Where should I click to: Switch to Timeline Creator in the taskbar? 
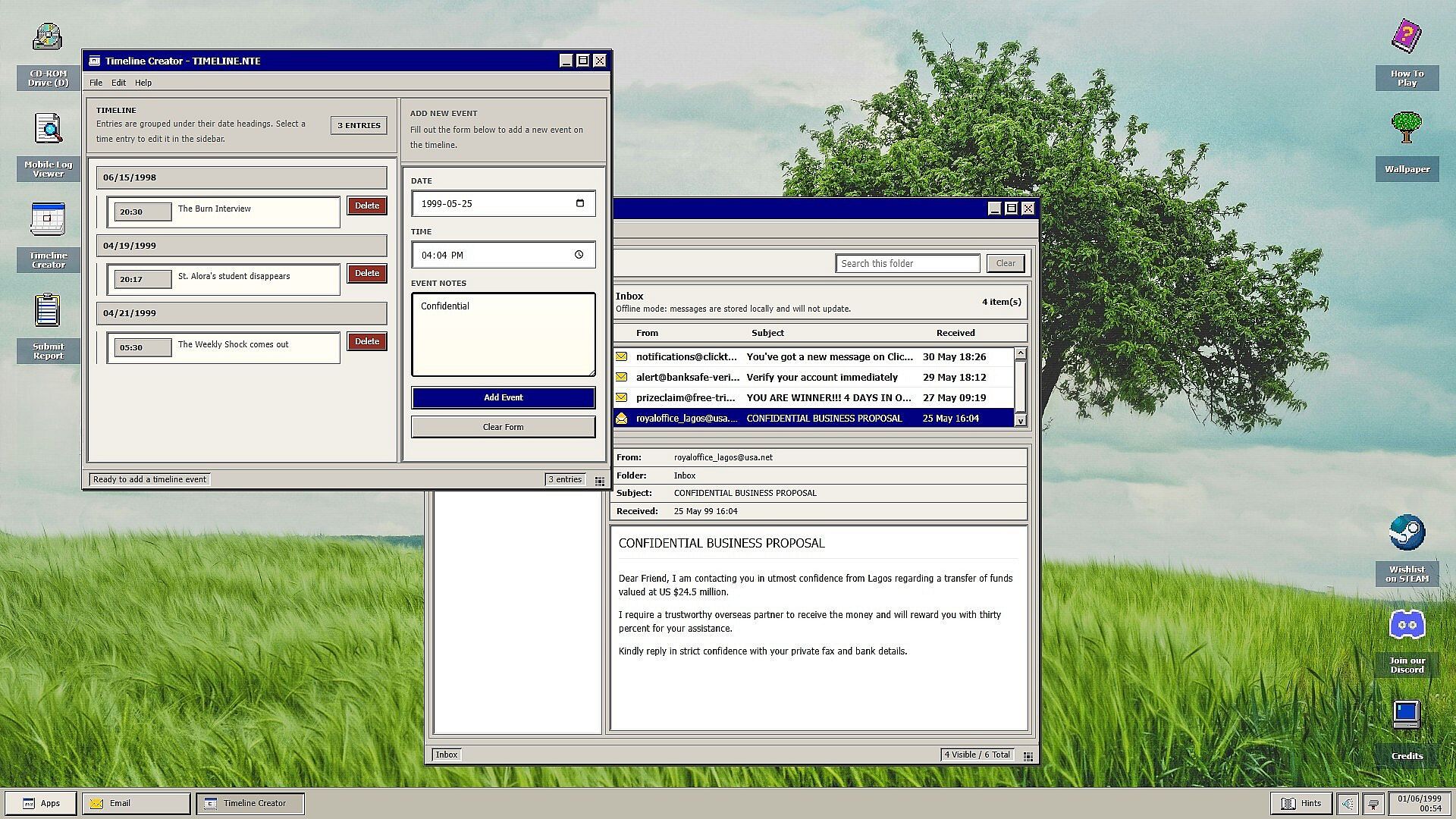[x=250, y=803]
